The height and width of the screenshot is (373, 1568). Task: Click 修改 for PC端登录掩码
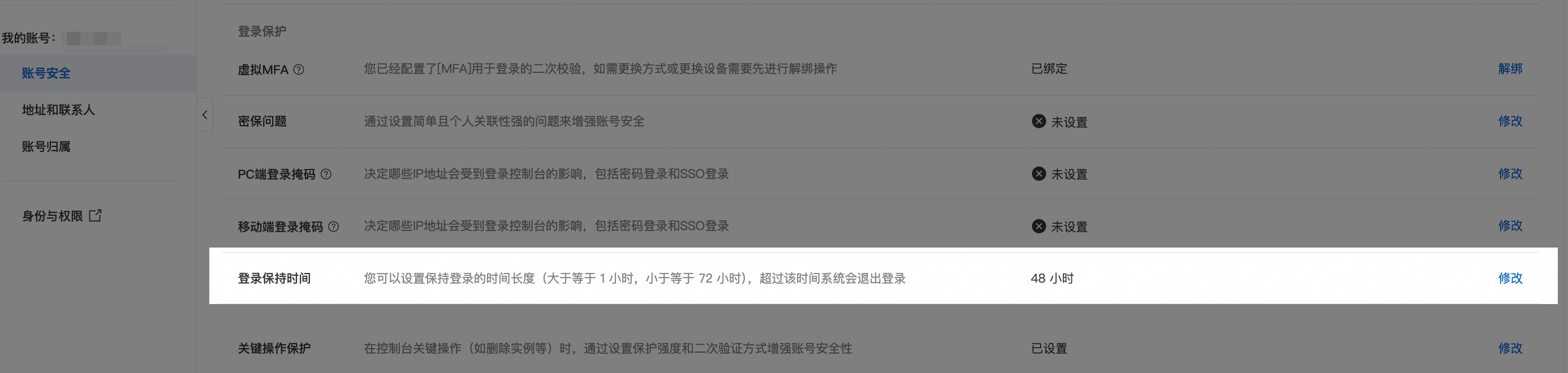pos(1510,174)
